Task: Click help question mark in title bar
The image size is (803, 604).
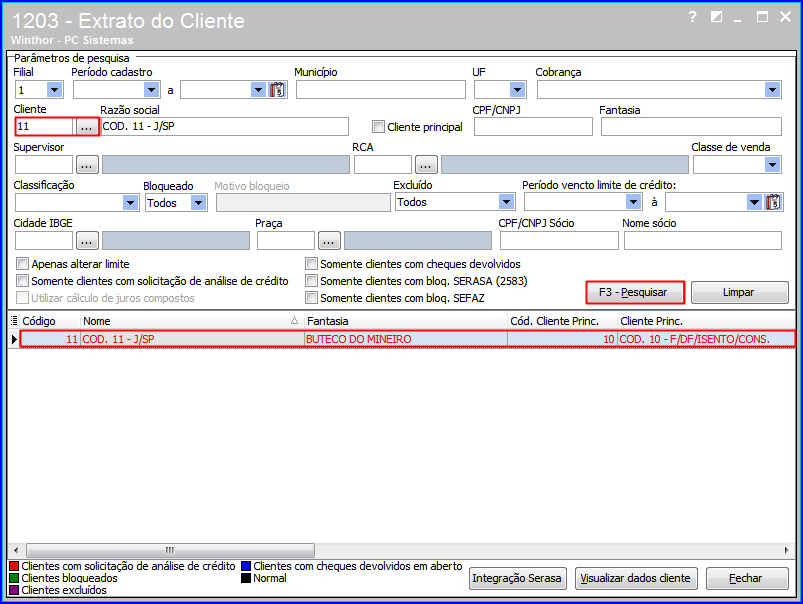Action: click(x=692, y=17)
